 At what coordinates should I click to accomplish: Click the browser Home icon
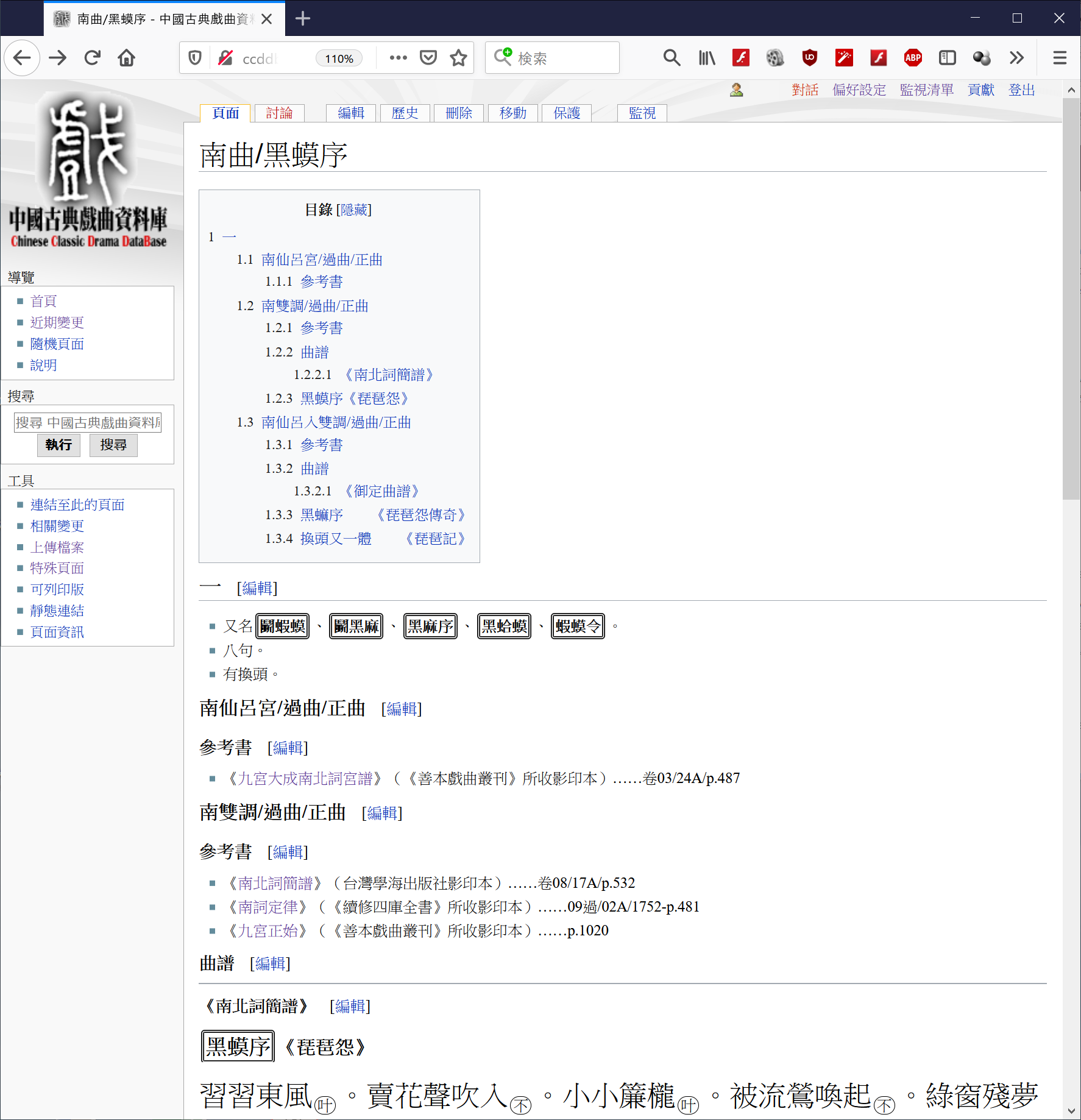coord(127,58)
